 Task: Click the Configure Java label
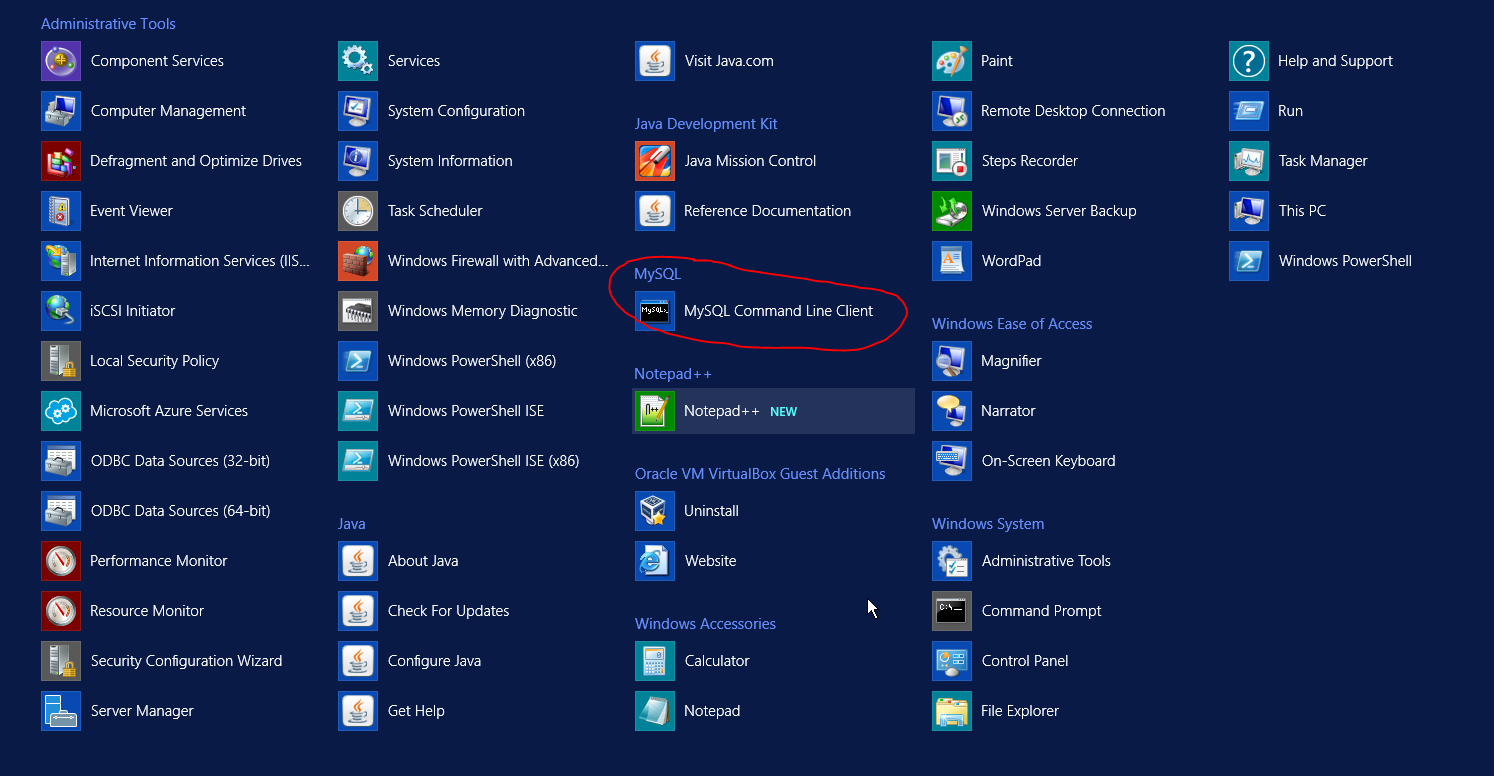coord(434,661)
